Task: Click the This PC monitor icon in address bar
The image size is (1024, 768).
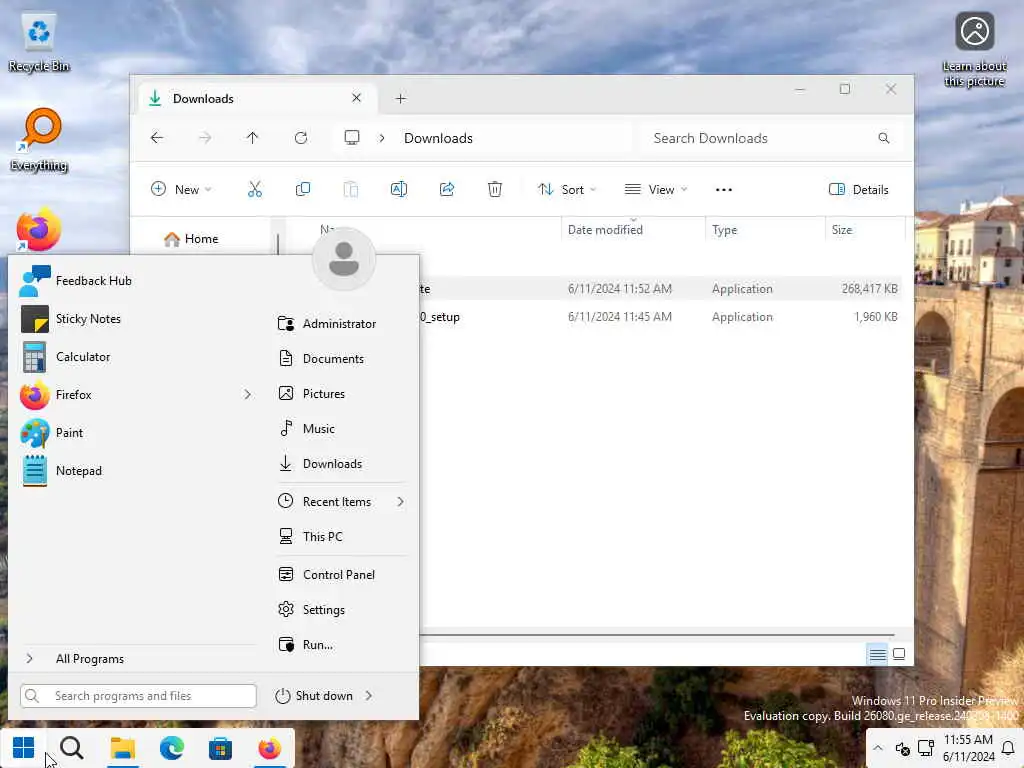Action: point(352,138)
